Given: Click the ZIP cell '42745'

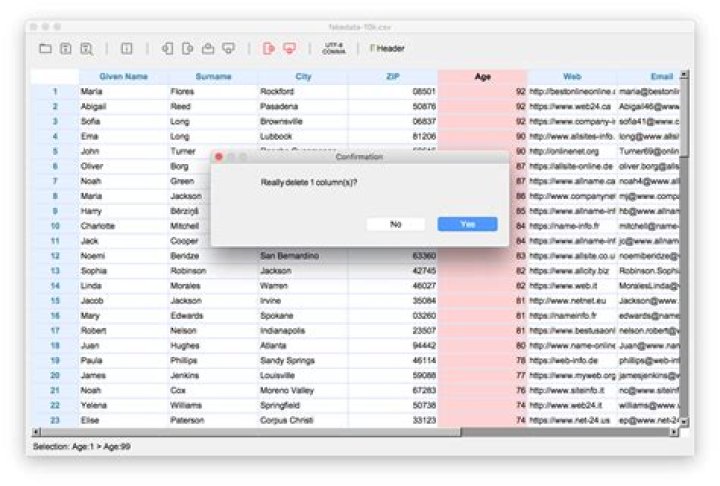Looking at the screenshot, I should (x=393, y=271).
